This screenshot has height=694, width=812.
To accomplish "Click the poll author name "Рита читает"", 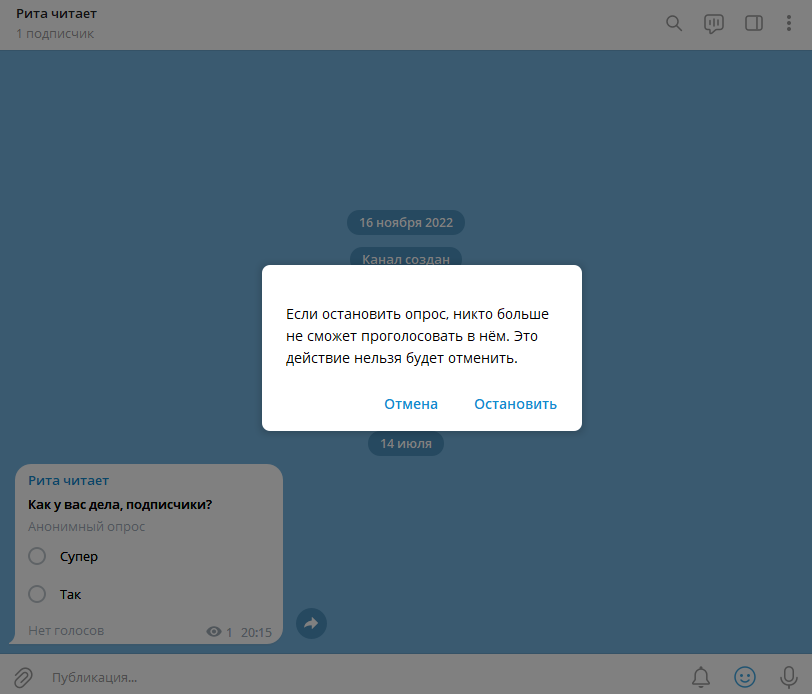I will coord(68,481).
